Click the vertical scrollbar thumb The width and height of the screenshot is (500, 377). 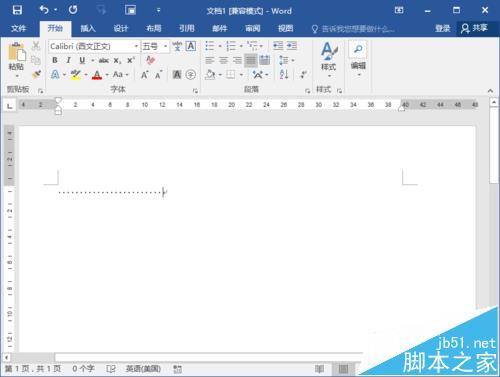(x=494, y=145)
